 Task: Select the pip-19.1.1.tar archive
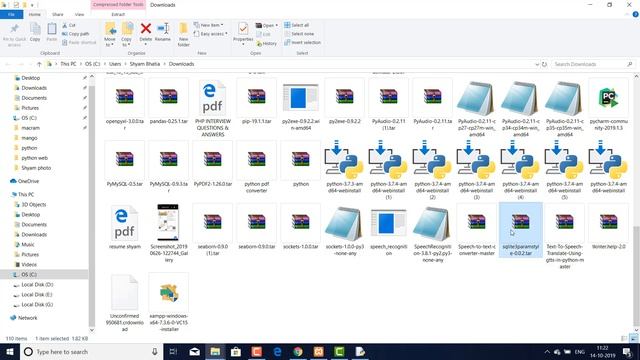(257, 102)
